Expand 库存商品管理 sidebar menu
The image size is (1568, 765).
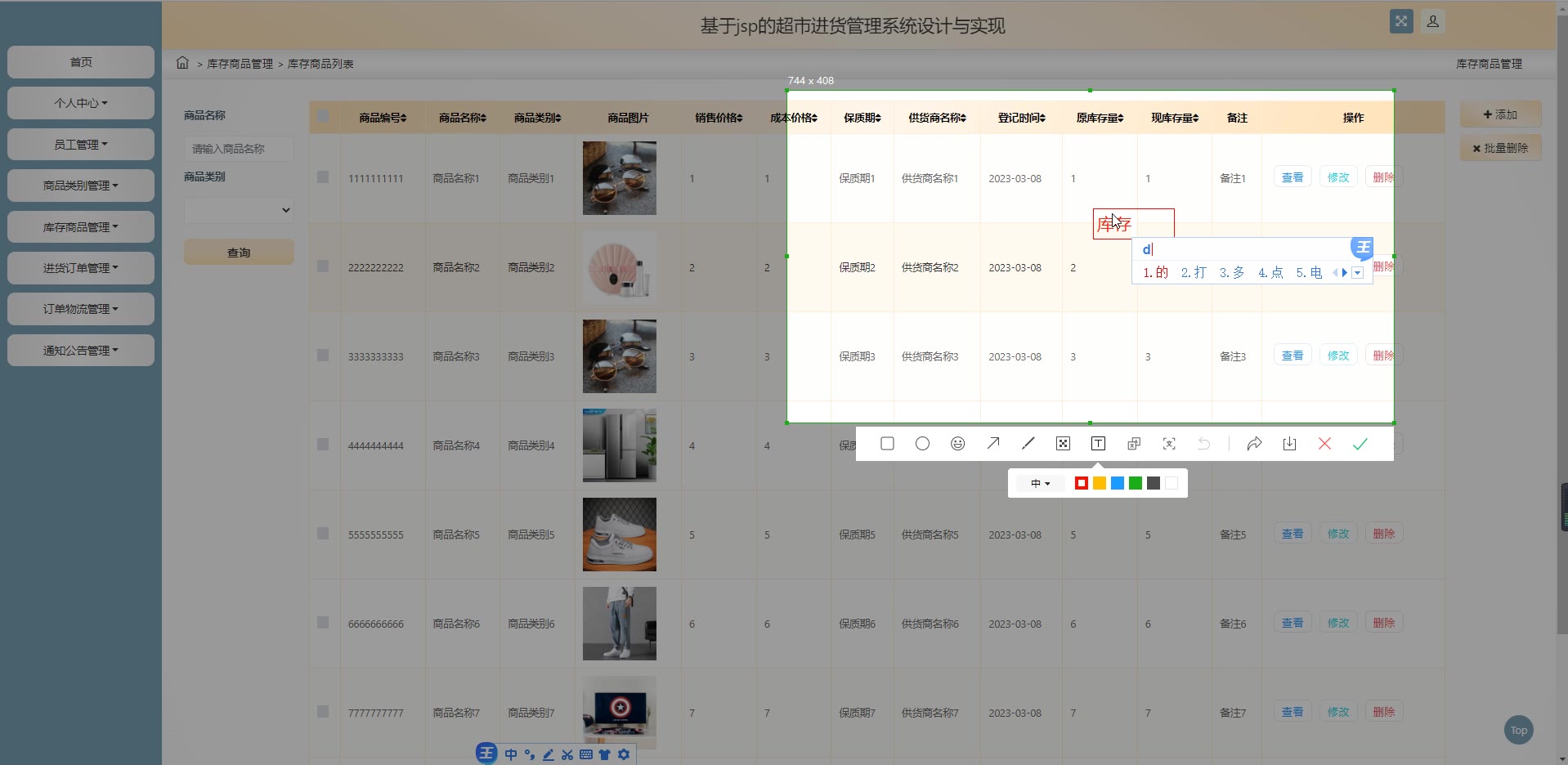pyautogui.click(x=80, y=227)
